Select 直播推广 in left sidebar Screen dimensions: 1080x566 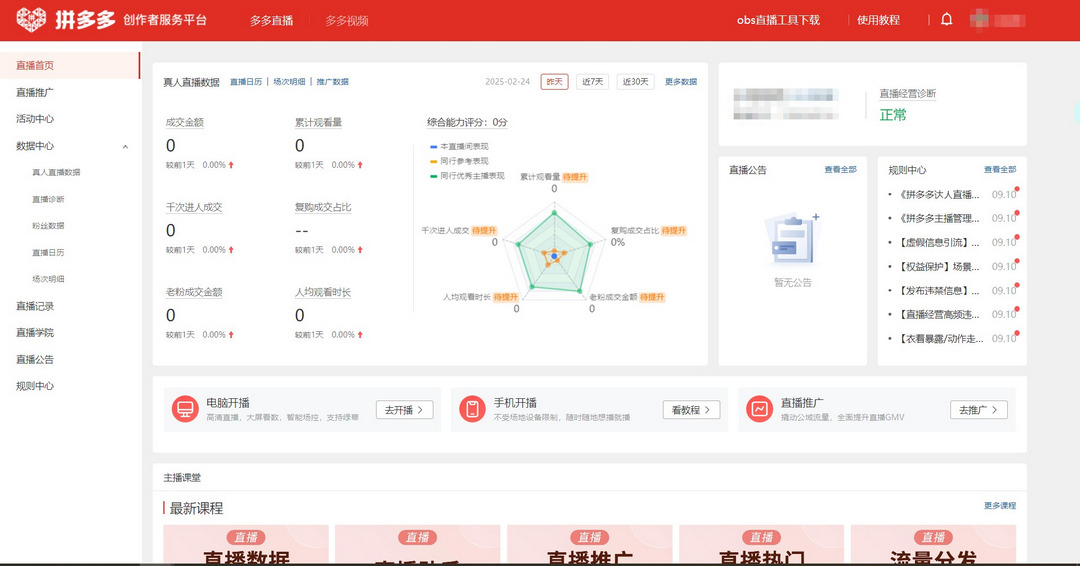click(x=35, y=92)
